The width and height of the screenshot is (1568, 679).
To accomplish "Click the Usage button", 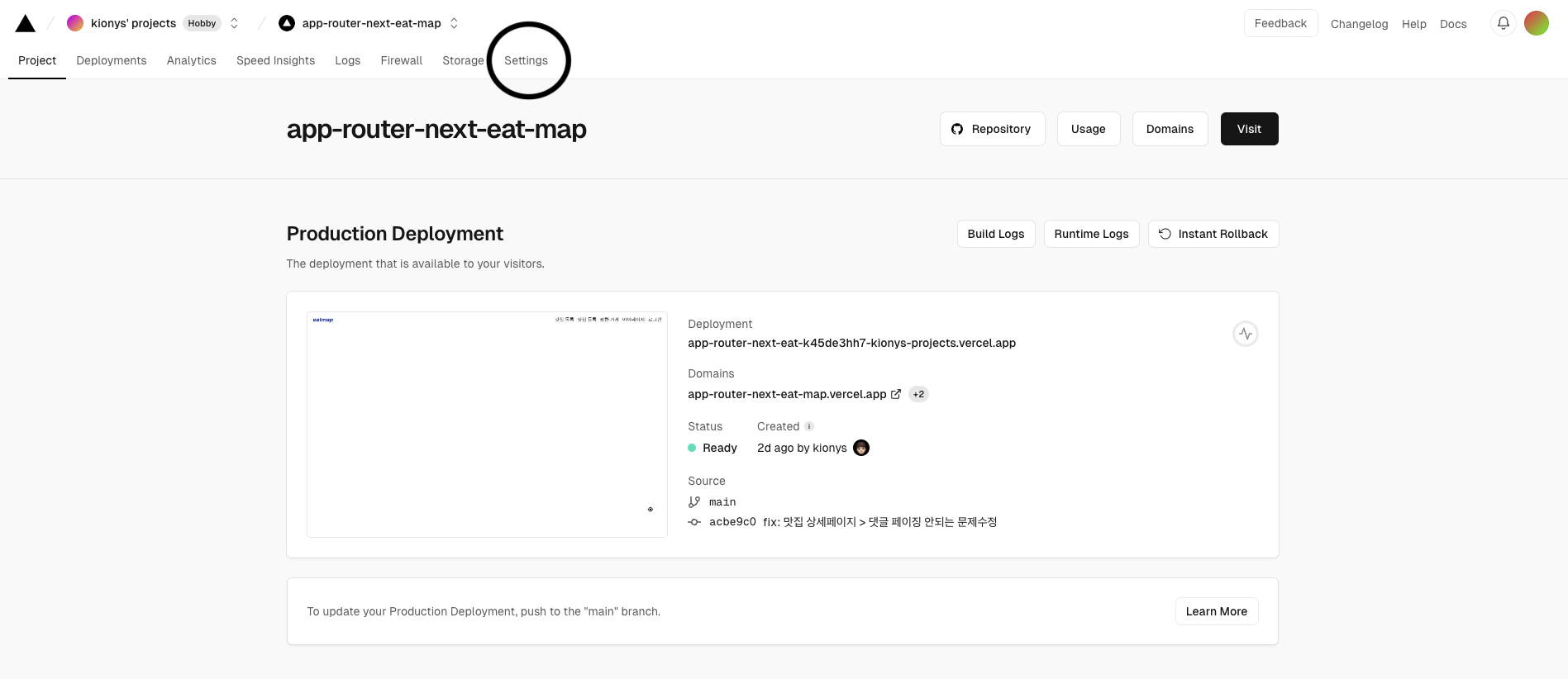I will (x=1089, y=129).
